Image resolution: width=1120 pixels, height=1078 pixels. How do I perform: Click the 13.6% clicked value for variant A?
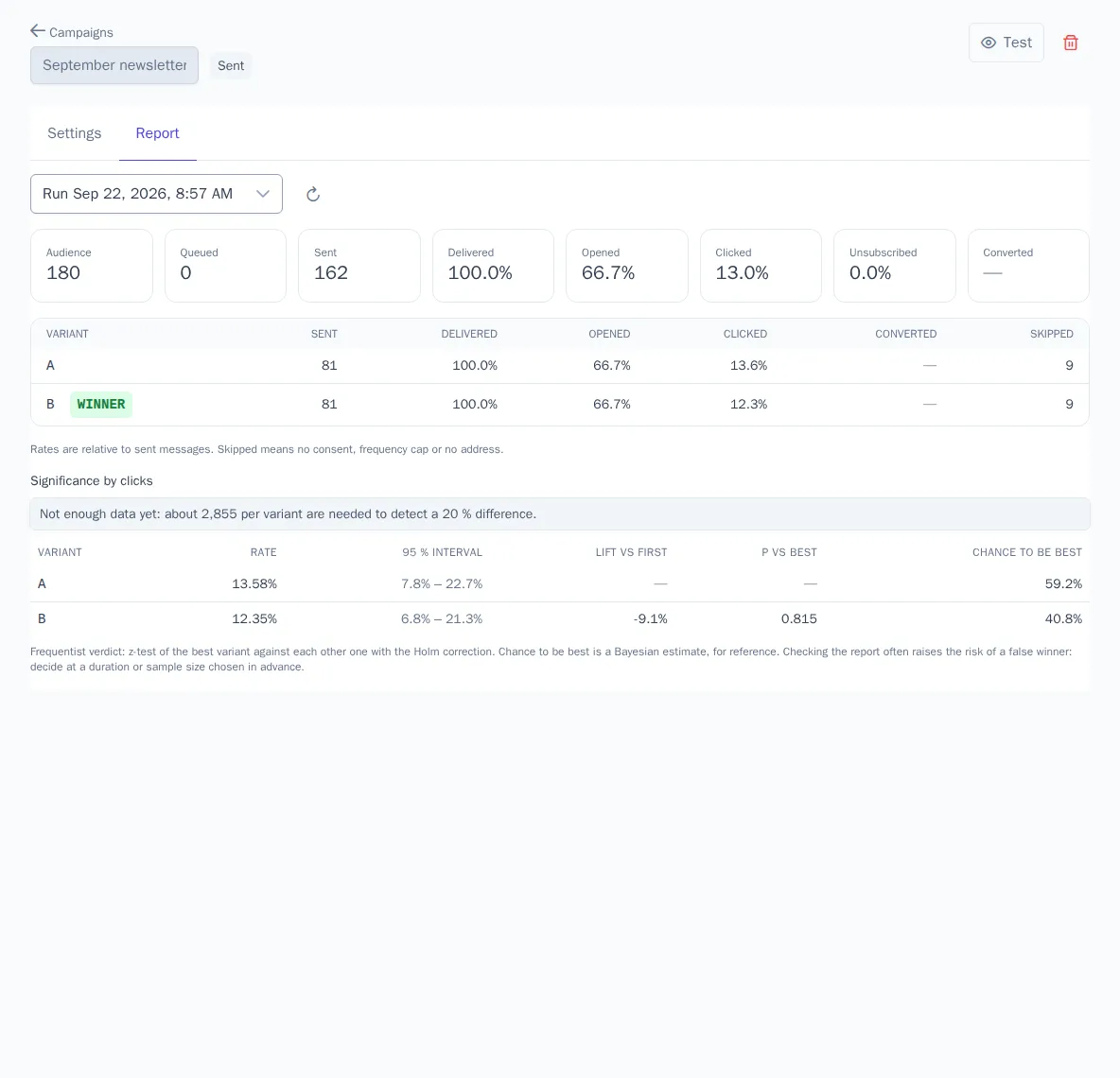coord(748,366)
